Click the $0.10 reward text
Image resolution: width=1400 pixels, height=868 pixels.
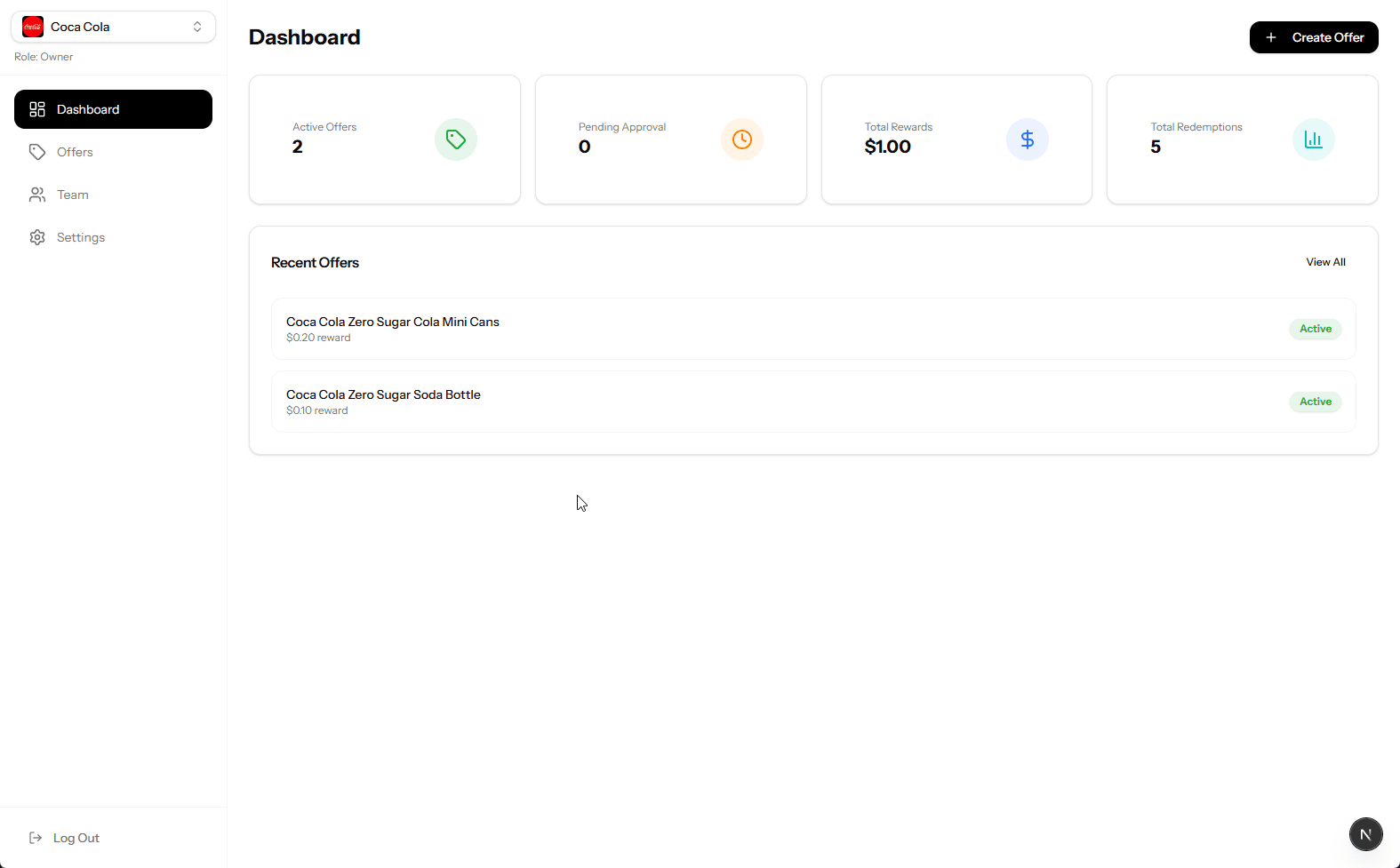point(317,410)
